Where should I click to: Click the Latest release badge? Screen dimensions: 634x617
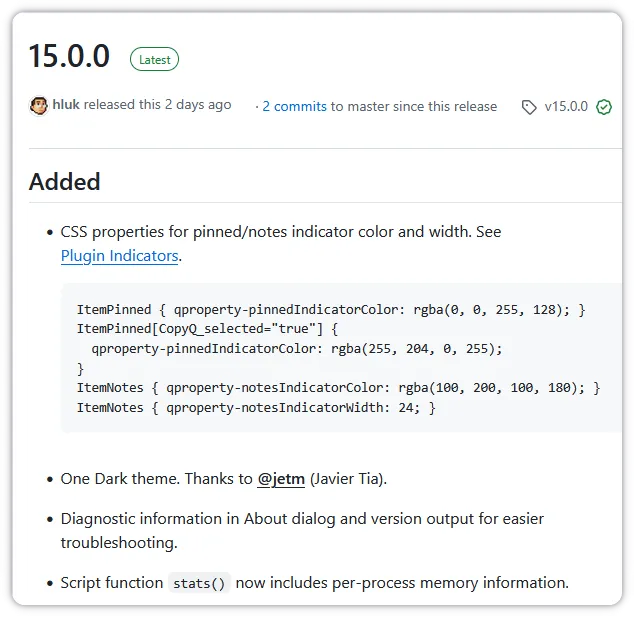(154, 59)
